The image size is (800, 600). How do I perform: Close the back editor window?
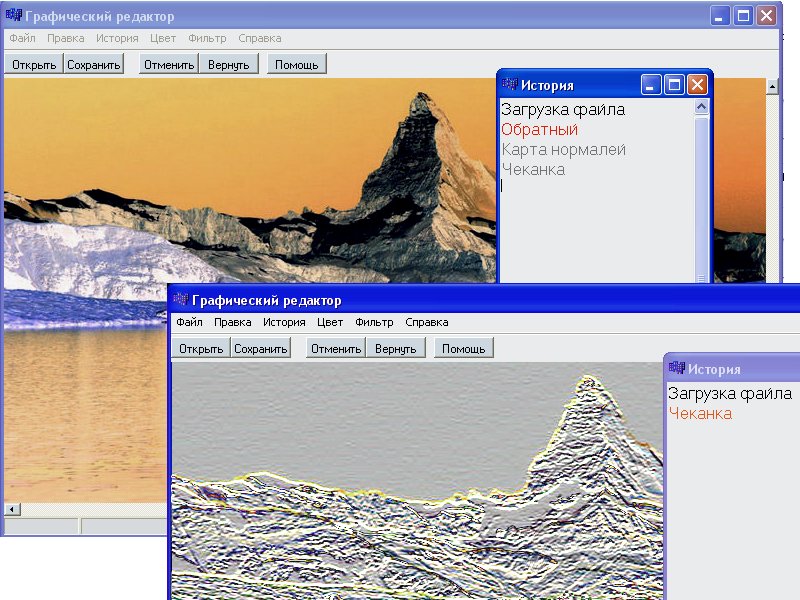point(766,16)
